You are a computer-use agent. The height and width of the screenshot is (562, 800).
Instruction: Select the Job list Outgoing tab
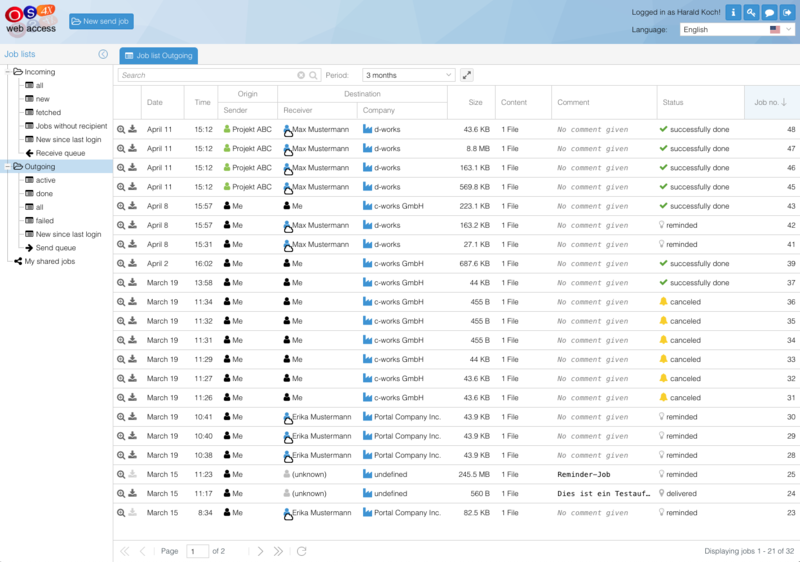pos(158,56)
